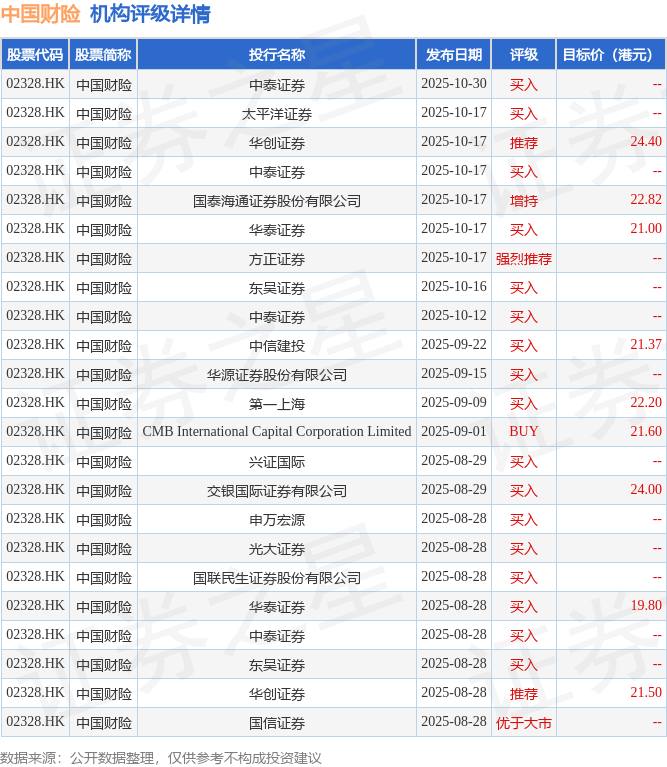Click the 22.82 target price
The width and height of the screenshot is (667, 767).
point(645,200)
